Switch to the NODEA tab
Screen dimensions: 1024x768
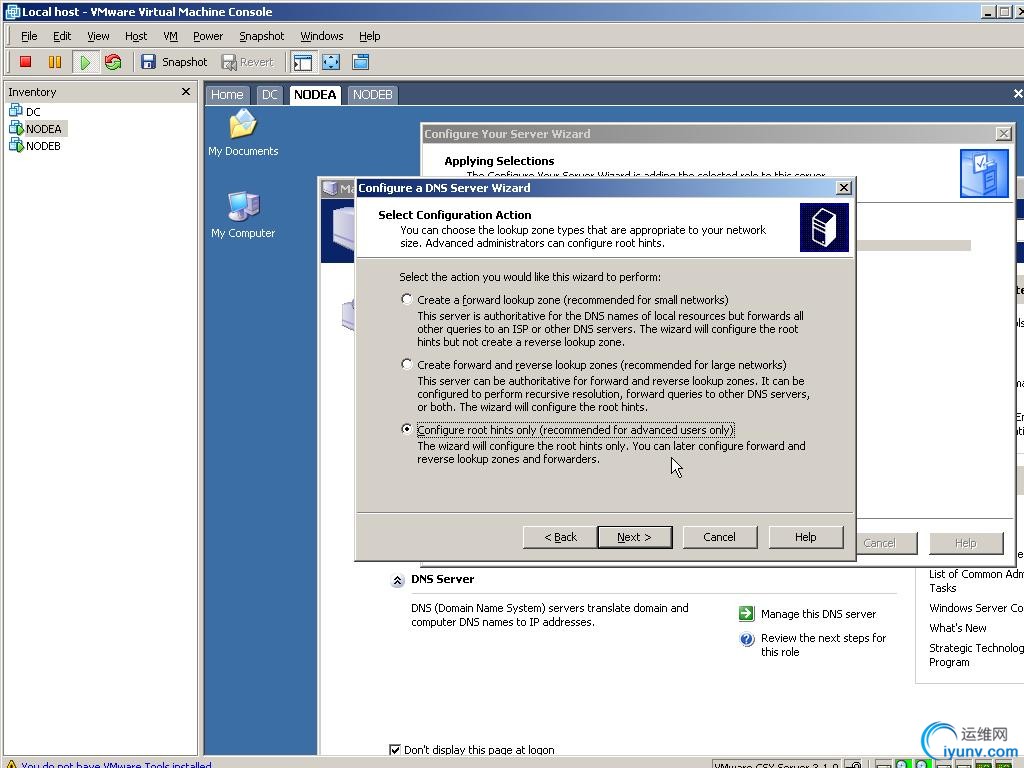315,95
